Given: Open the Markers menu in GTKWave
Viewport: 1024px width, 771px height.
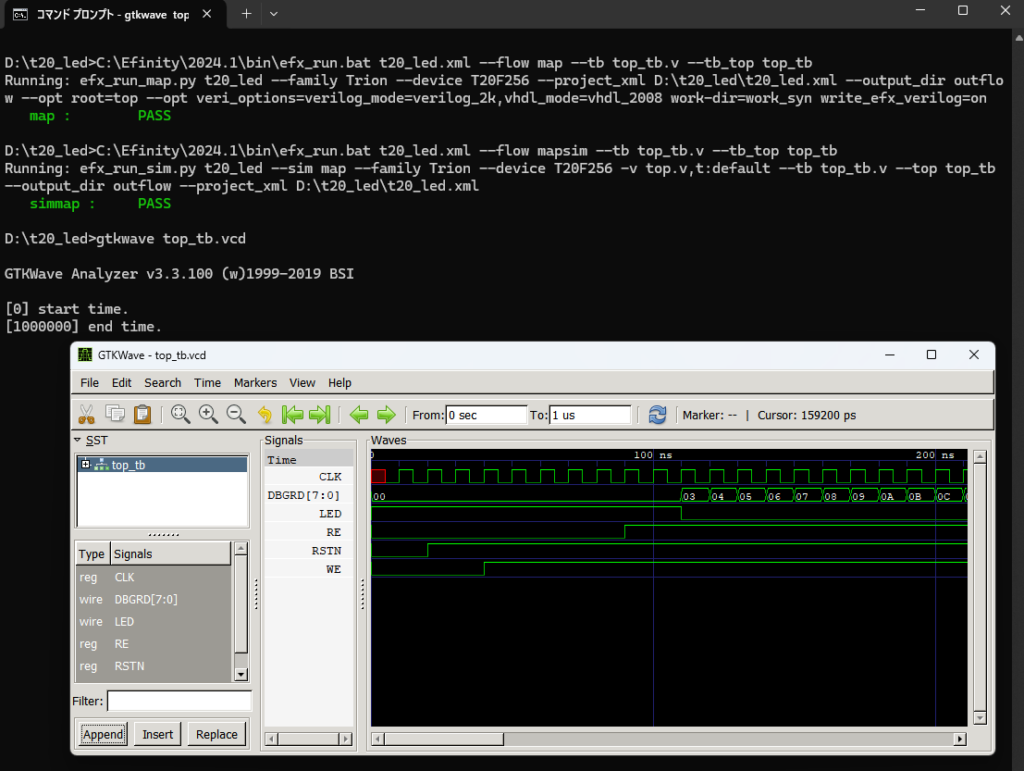Looking at the screenshot, I should [255, 383].
